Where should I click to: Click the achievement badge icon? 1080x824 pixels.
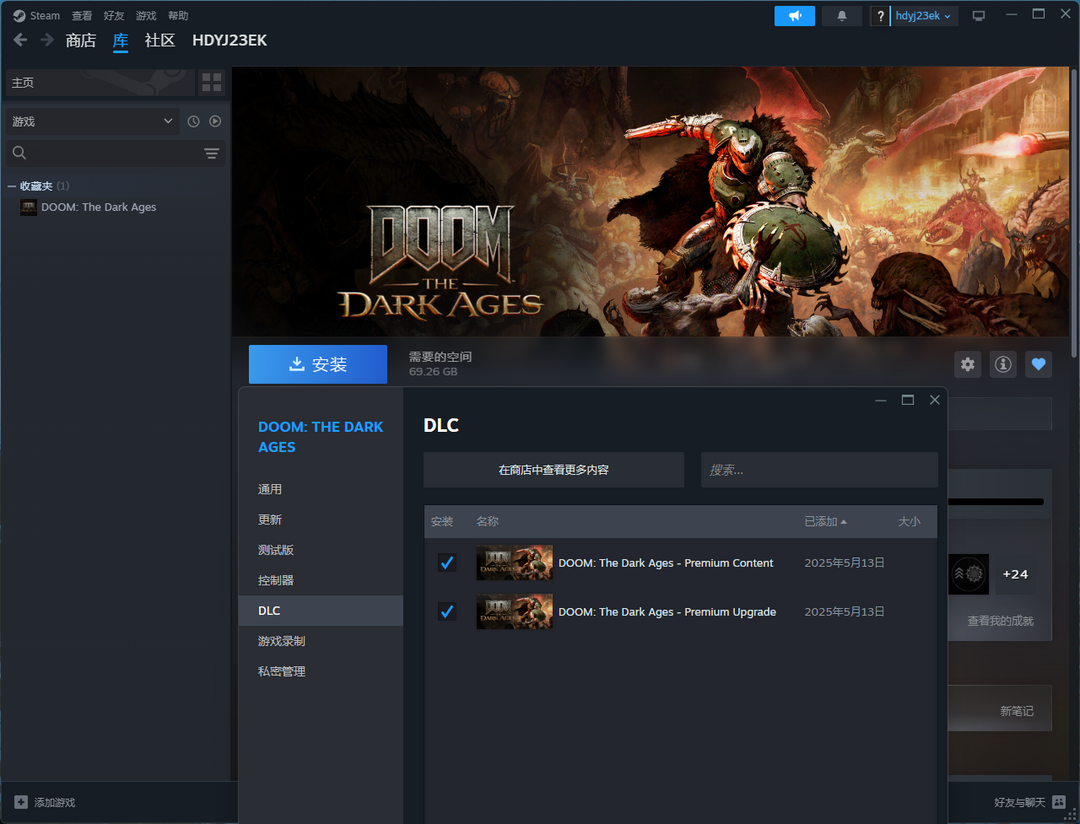[968, 574]
